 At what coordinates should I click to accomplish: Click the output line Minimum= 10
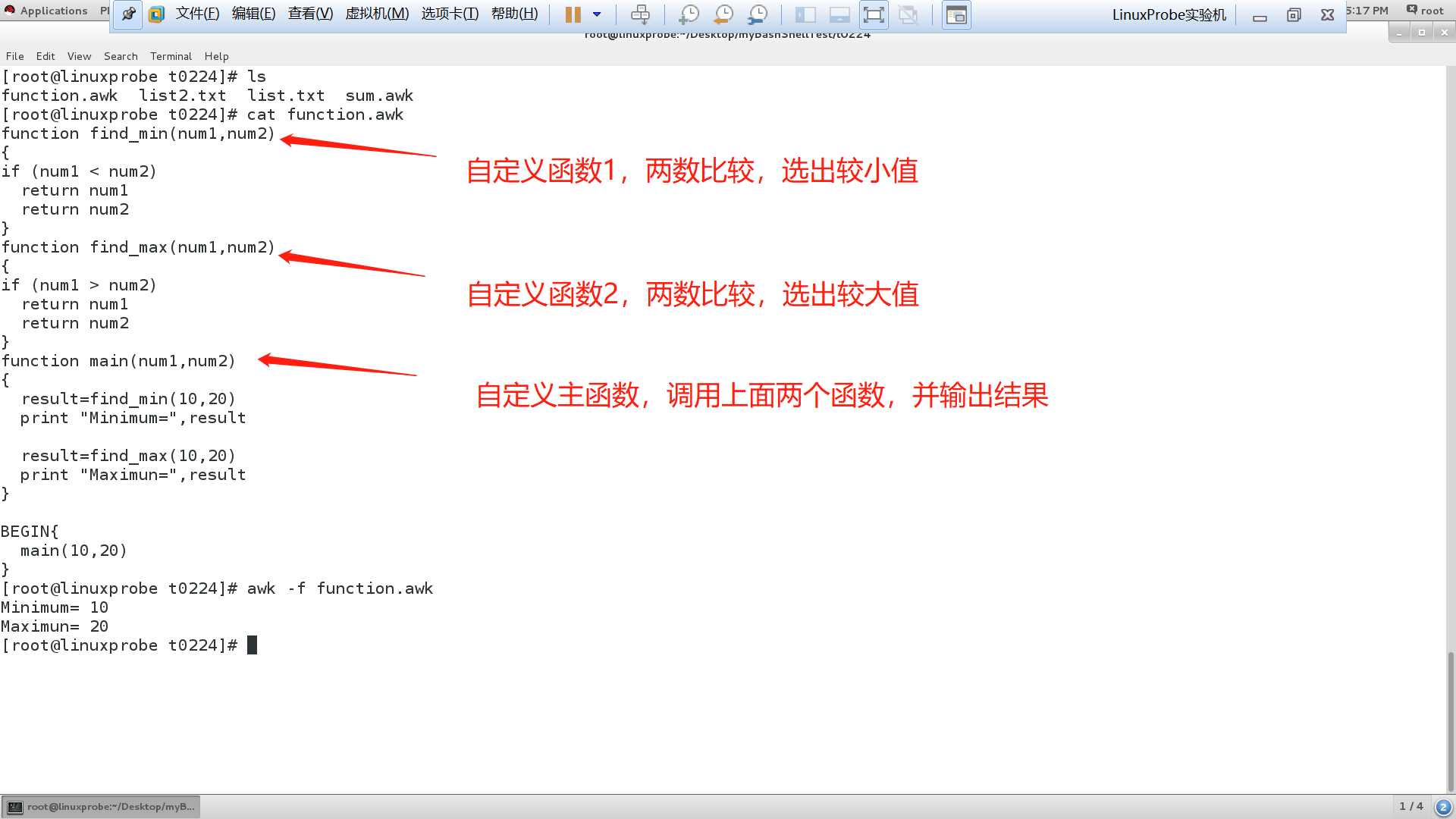point(55,607)
